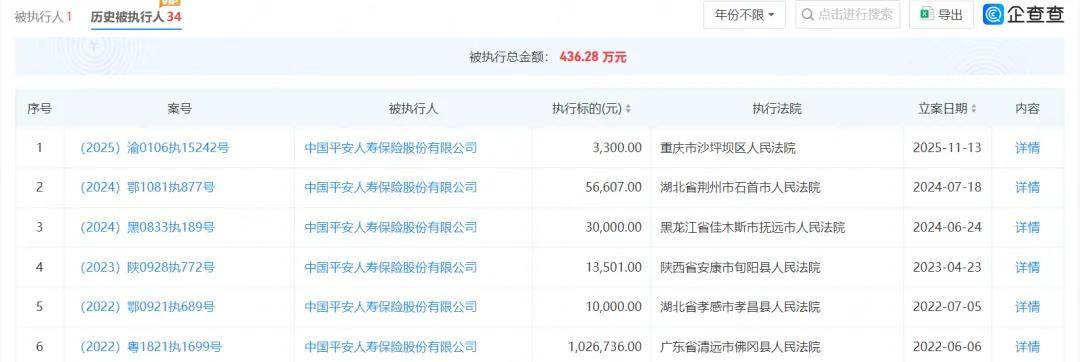Sort by 执行标的(元) column arrows
Image resolution: width=1080 pixels, height=362 pixels.
[628, 109]
